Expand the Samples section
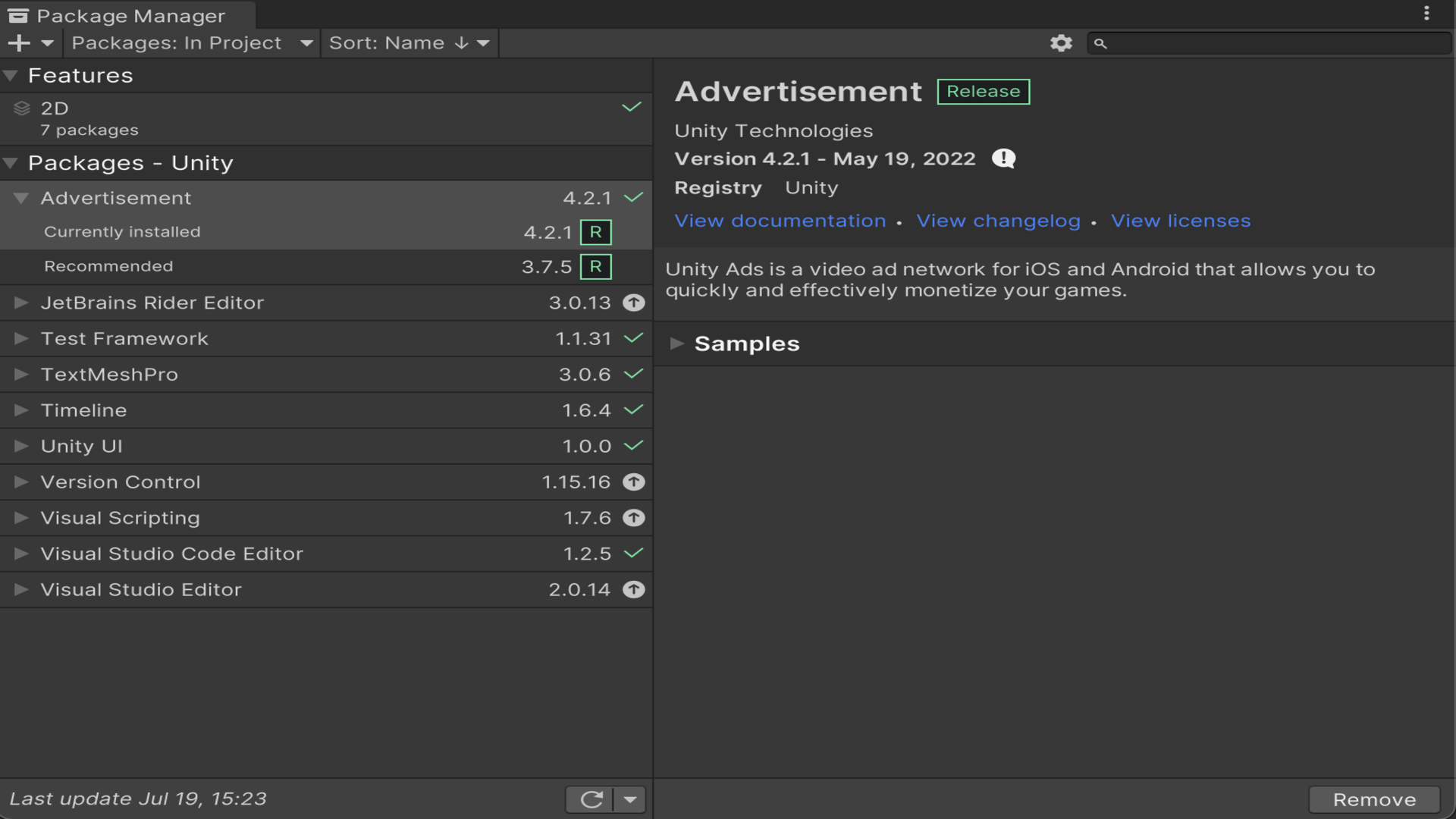 677,344
